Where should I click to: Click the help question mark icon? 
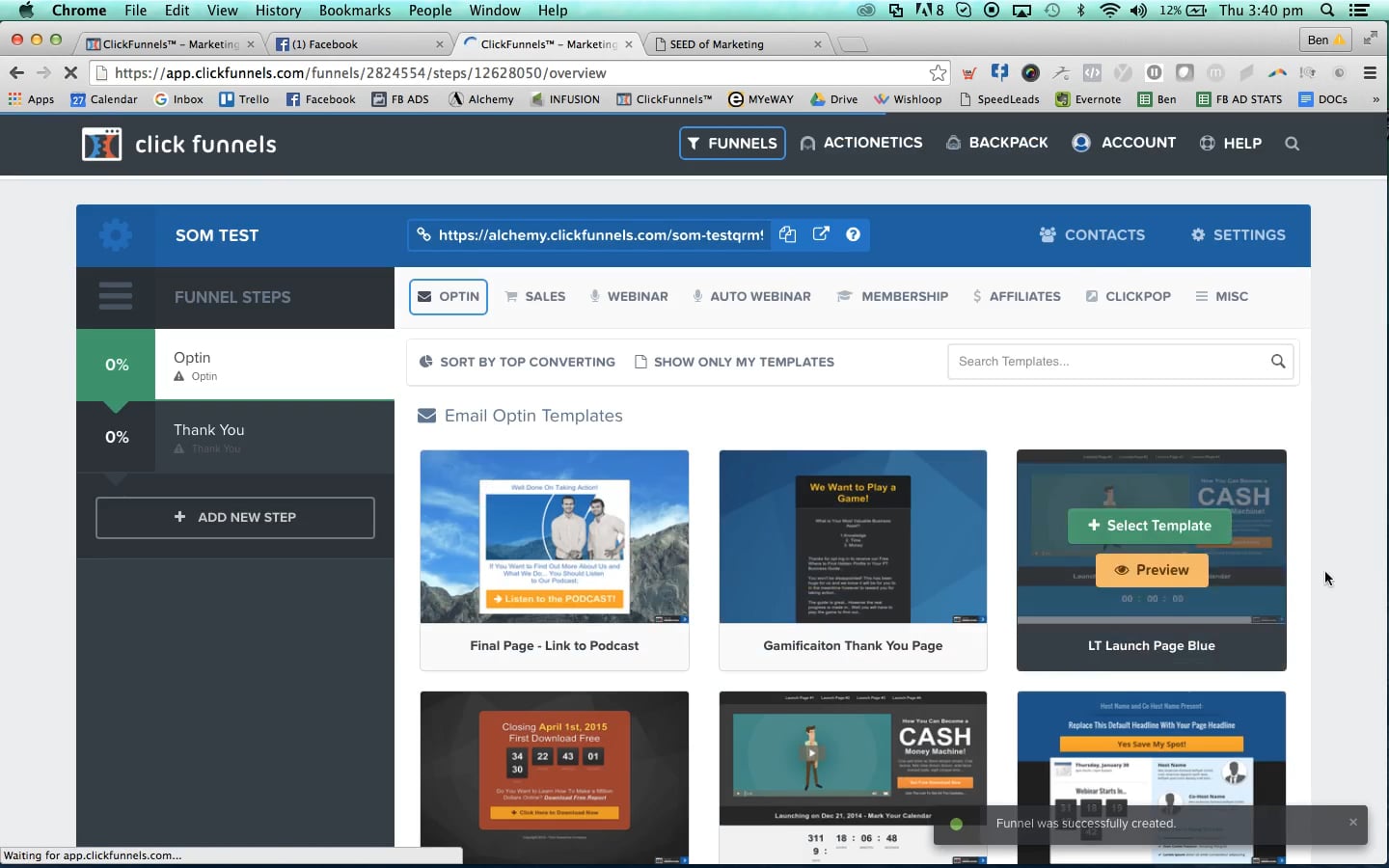[853, 234]
